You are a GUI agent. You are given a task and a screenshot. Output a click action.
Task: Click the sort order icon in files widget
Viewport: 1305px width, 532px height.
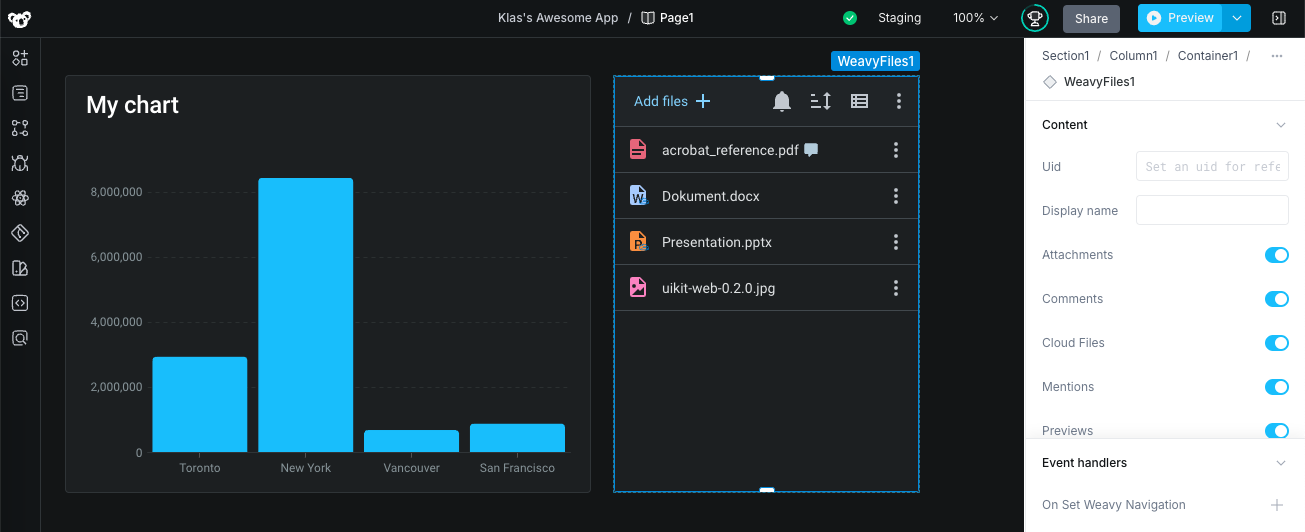tap(820, 101)
